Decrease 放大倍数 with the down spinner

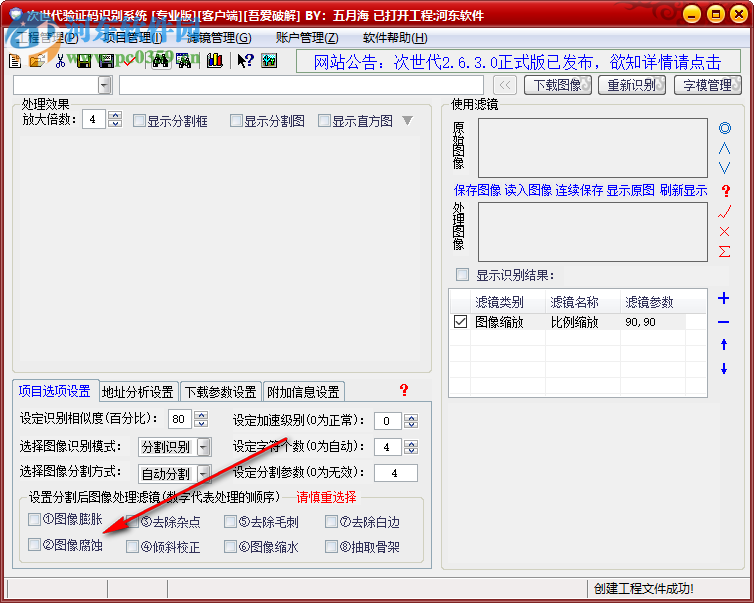115,124
